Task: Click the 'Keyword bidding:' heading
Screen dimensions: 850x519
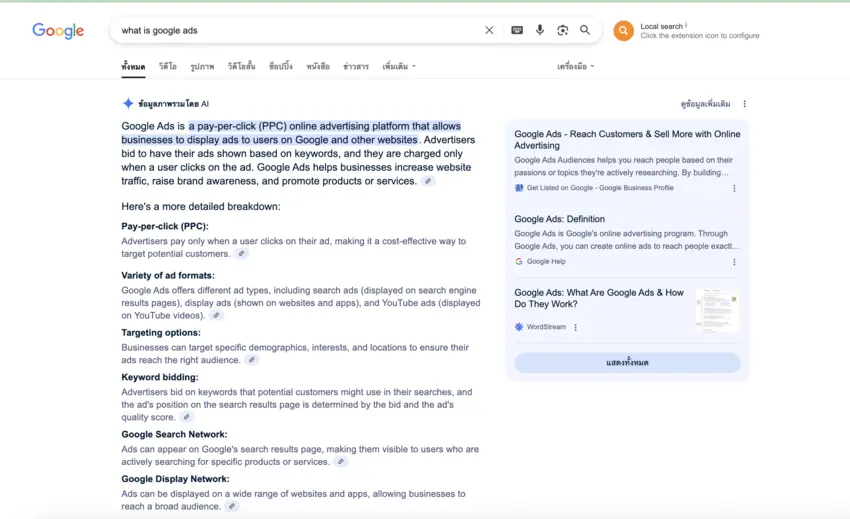Action: [160, 377]
